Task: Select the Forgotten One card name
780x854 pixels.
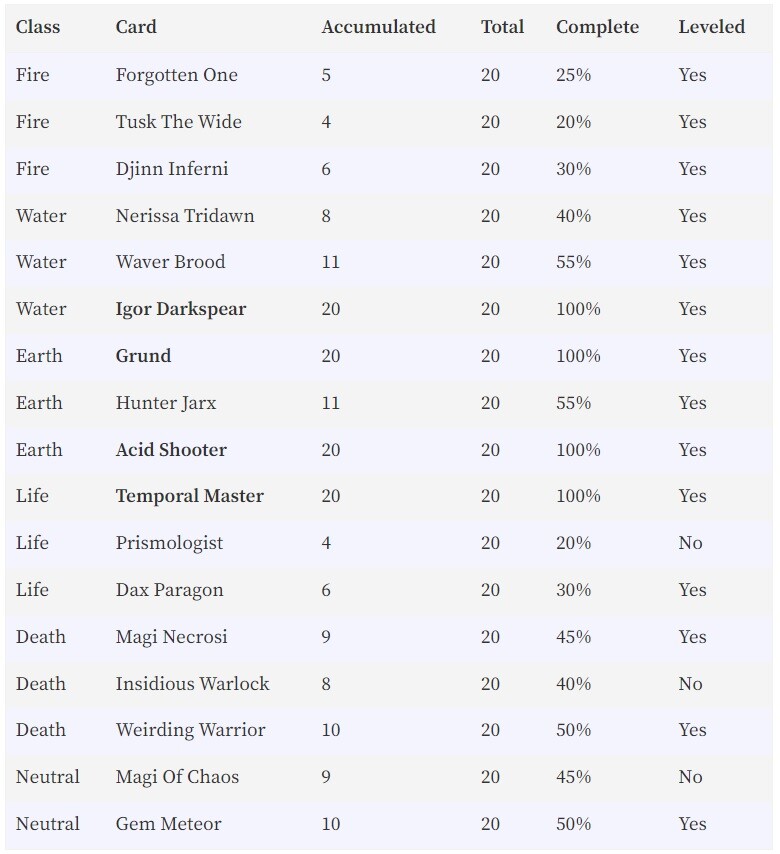Action: pos(176,75)
